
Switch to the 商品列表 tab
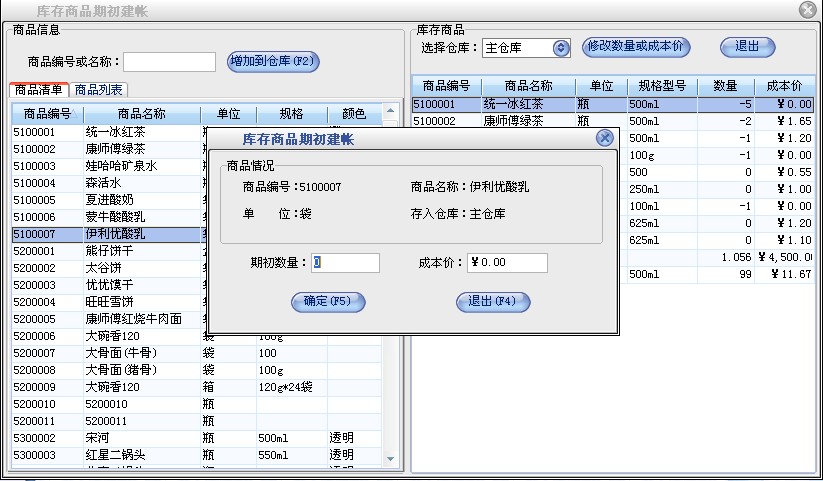click(99, 90)
